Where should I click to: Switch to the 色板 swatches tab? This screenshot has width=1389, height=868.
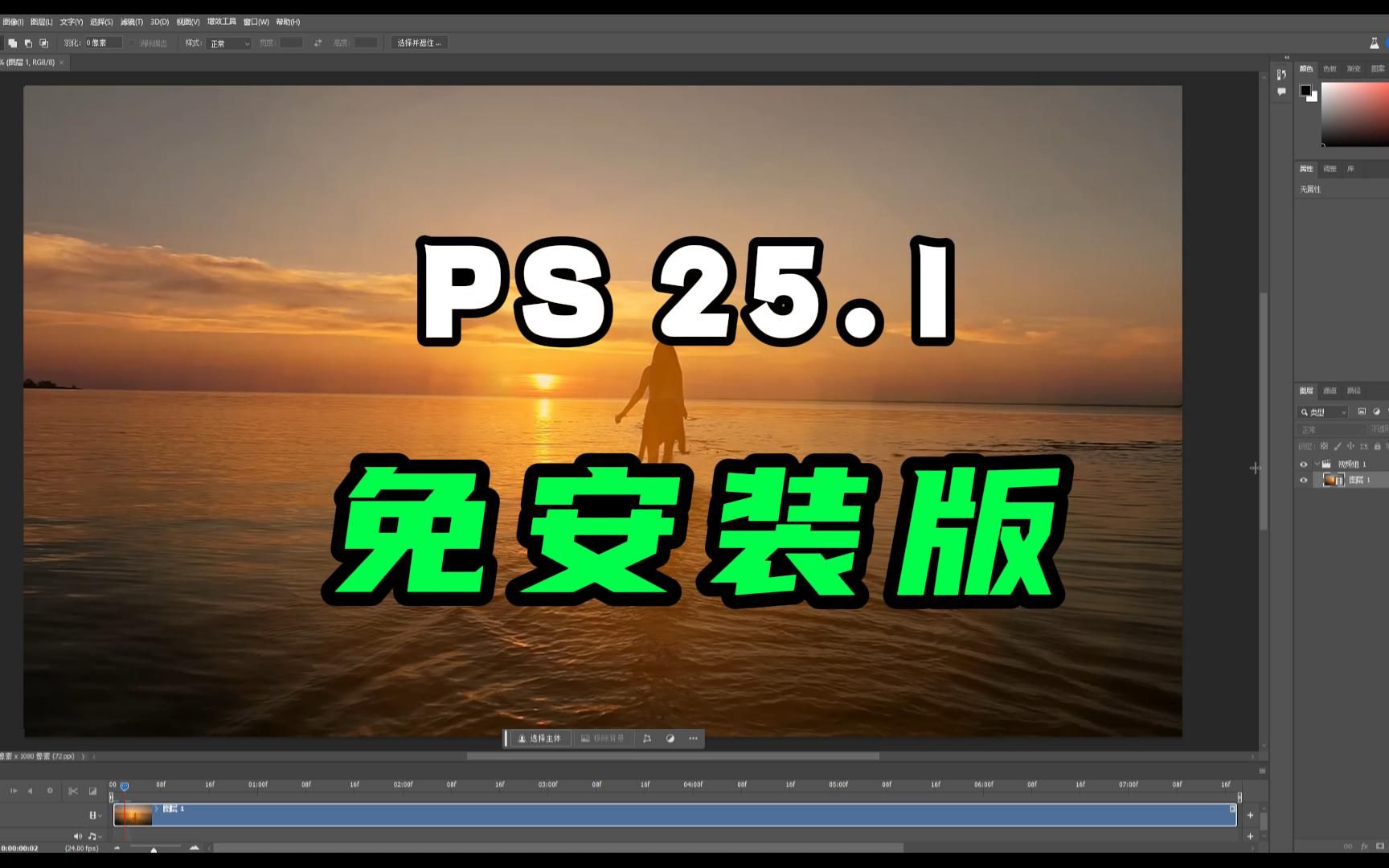pyautogui.click(x=1330, y=68)
